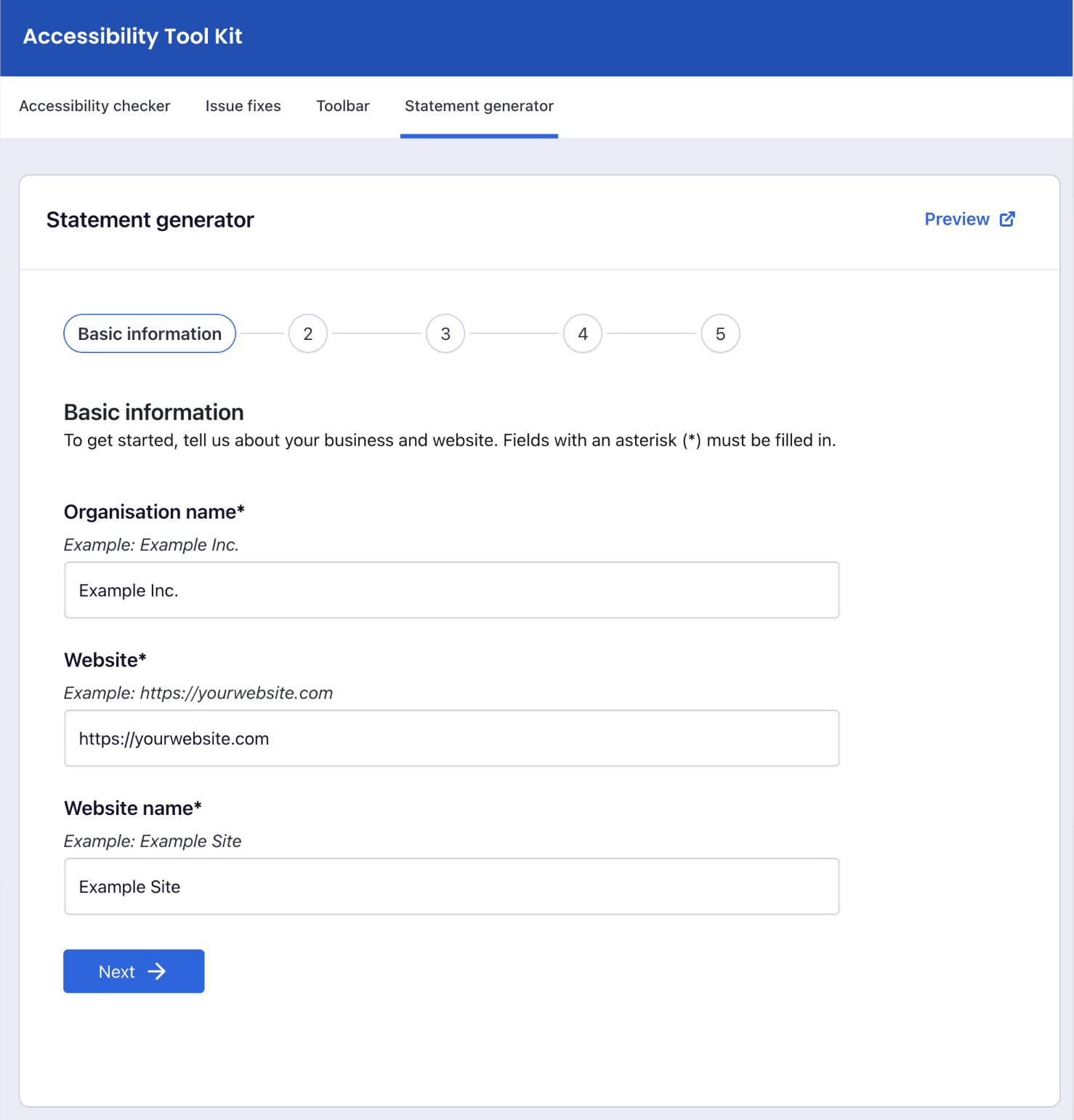Focus the Organisation name input field
The height and width of the screenshot is (1120, 1074).
(451, 591)
